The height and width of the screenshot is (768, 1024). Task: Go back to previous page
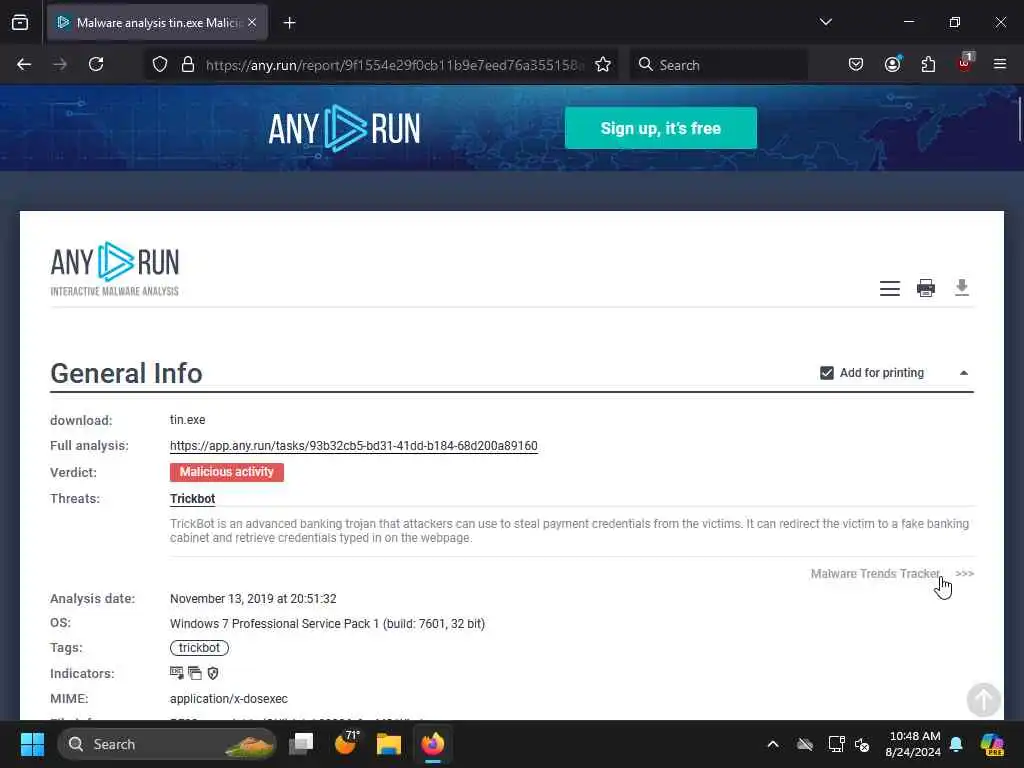(x=24, y=64)
